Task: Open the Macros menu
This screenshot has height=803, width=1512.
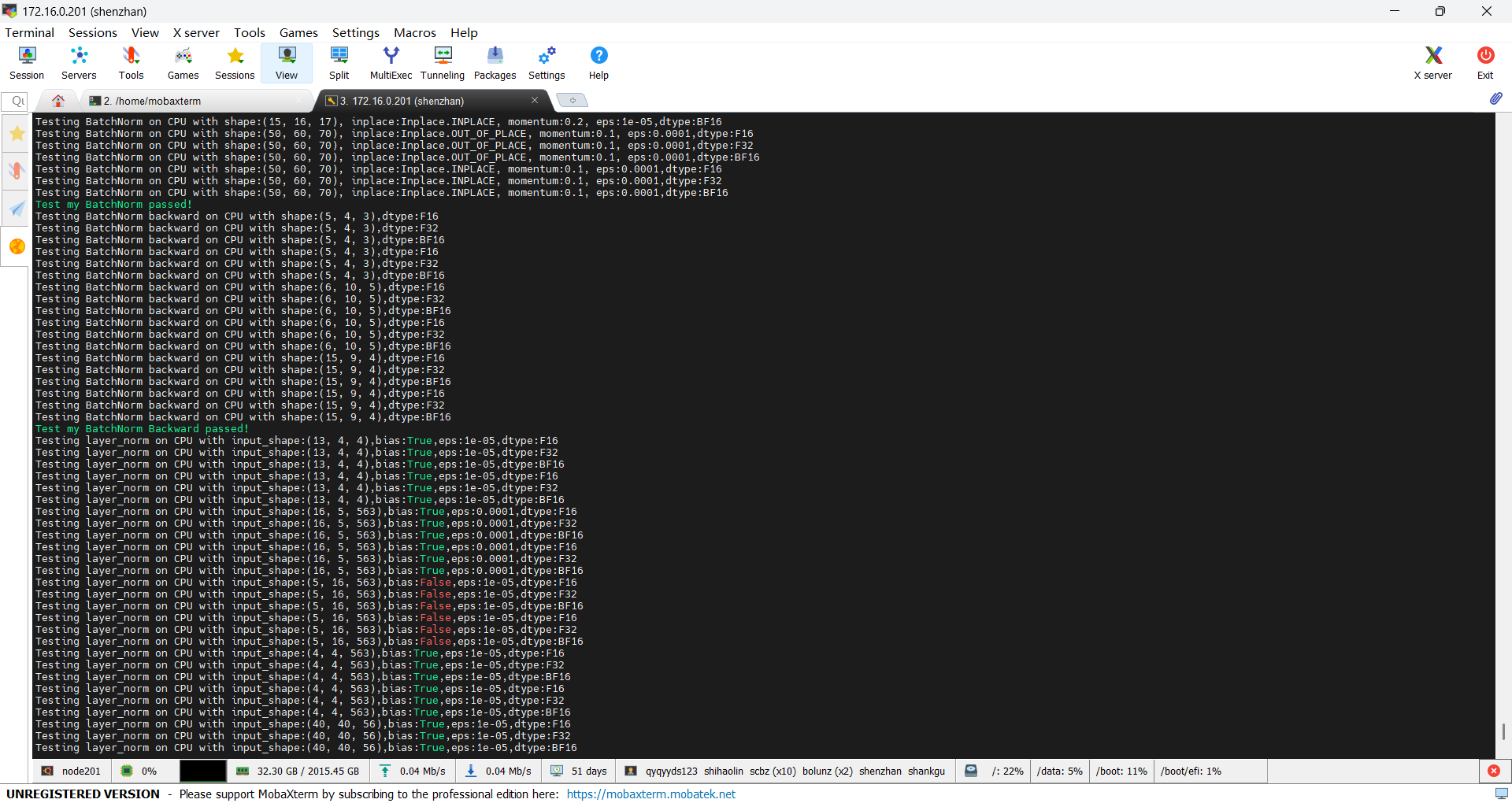Action: tap(415, 32)
